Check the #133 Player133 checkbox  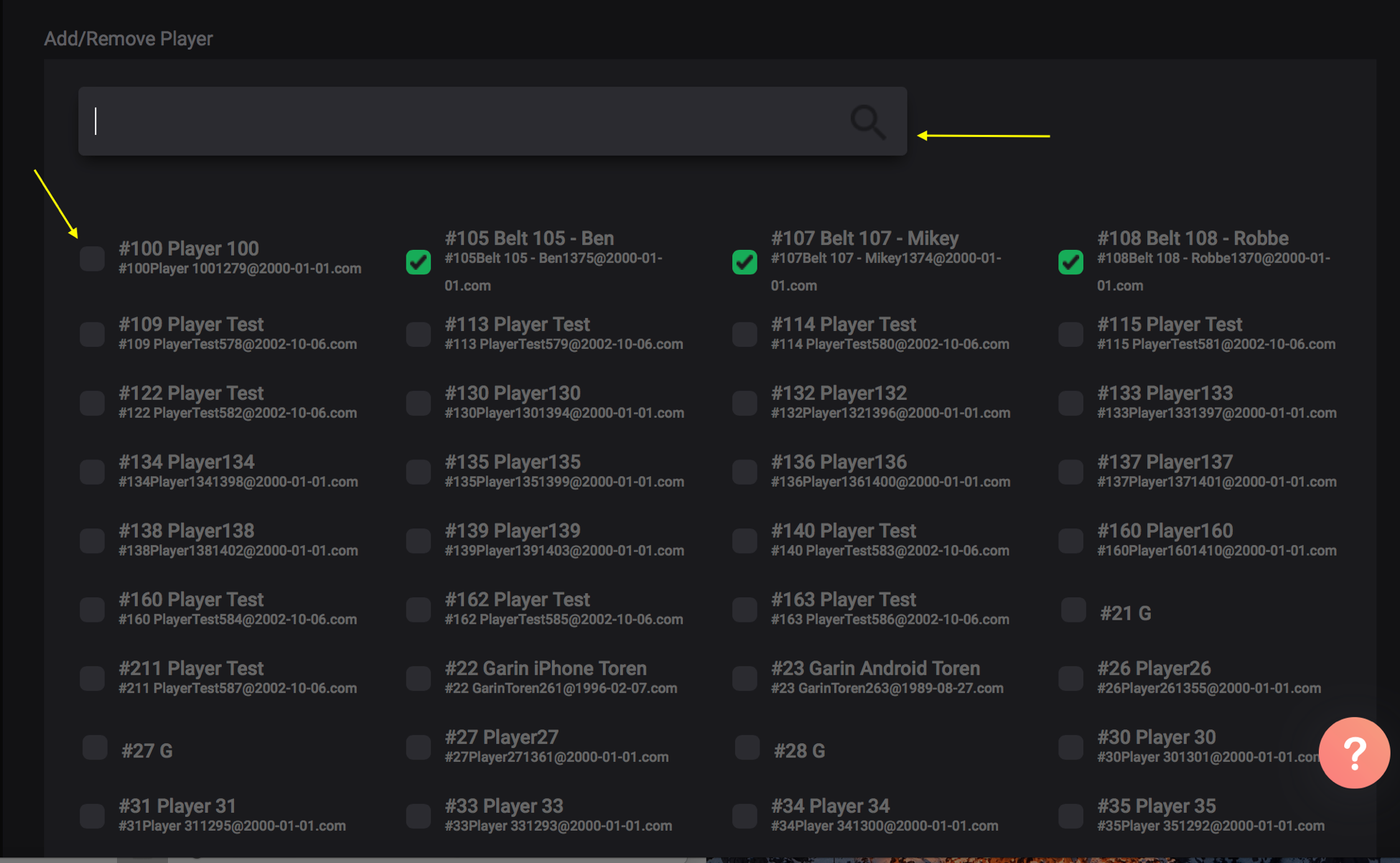click(1070, 403)
